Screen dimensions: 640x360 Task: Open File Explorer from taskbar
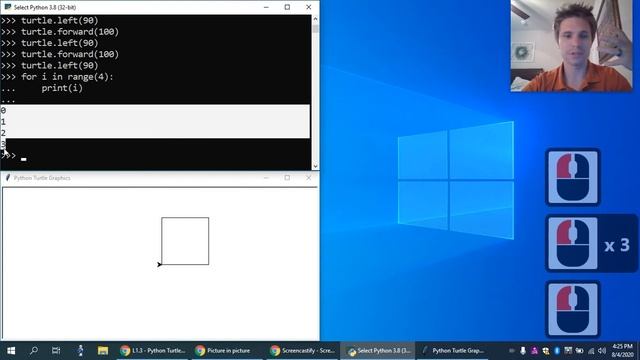[x=102, y=351]
